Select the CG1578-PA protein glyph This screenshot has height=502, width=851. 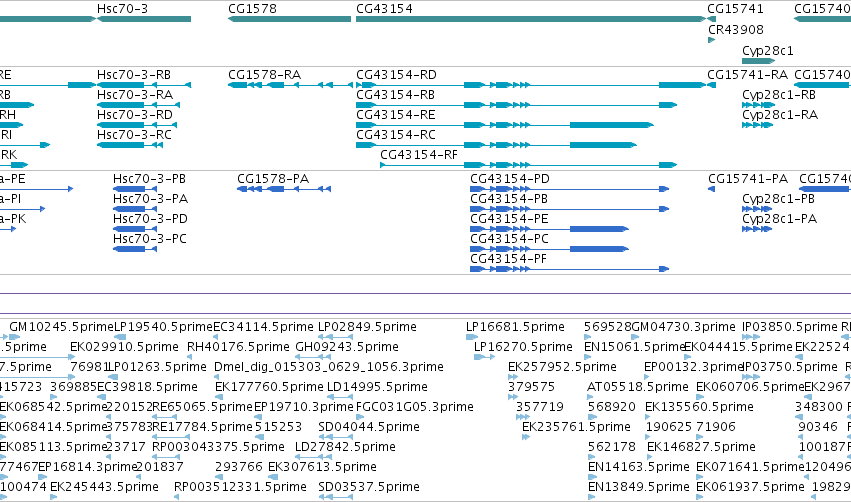(x=284, y=189)
